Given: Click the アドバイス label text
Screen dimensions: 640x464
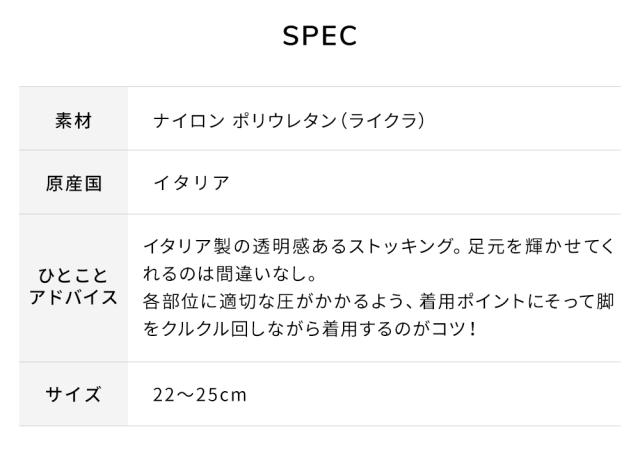Looking at the screenshot, I should coord(73,297).
